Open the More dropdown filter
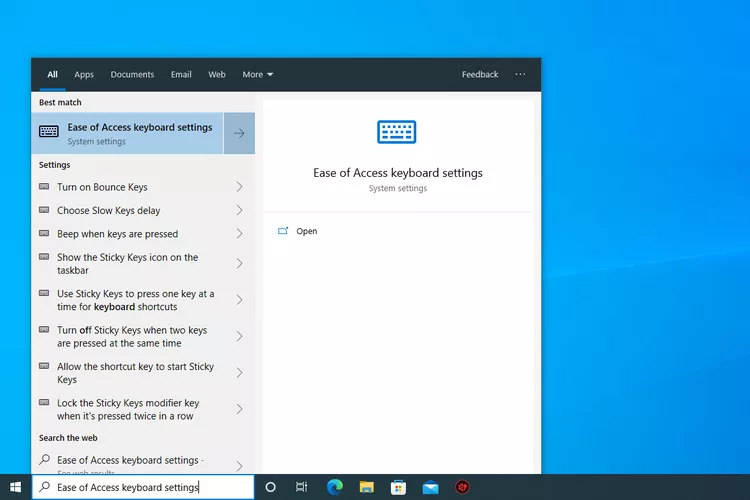Image resolution: width=750 pixels, height=500 pixels. coord(257,74)
